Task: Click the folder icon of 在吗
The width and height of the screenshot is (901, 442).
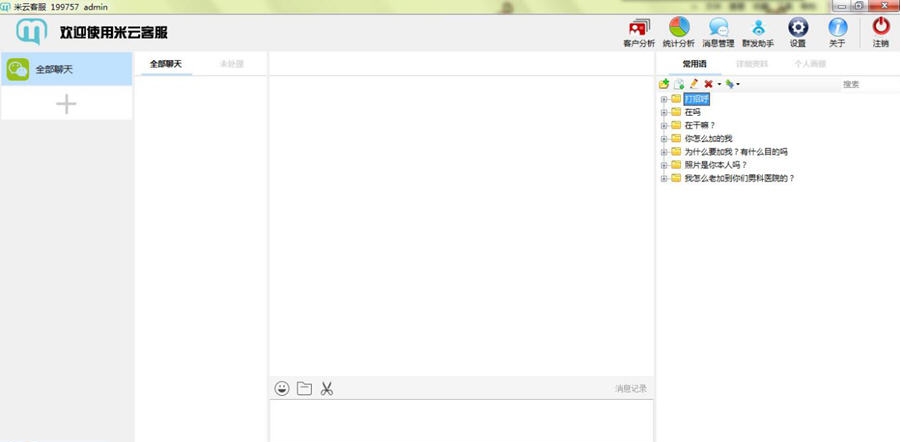Action: [x=676, y=112]
